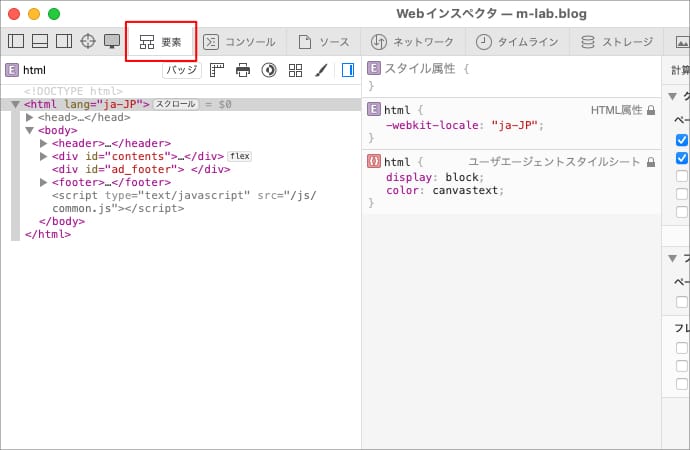
Task: Click the print media styles printer icon
Action: (x=243, y=70)
